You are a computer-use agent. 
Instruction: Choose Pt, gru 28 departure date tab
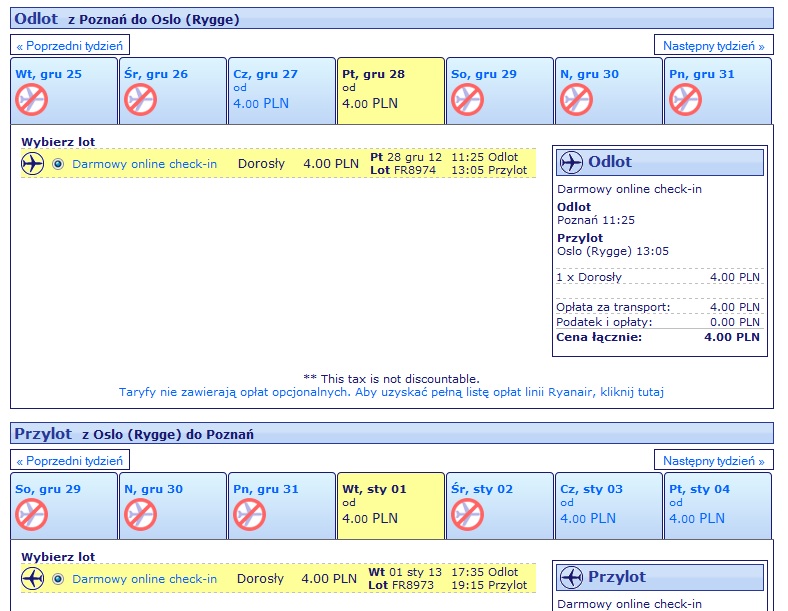pos(391,90)
